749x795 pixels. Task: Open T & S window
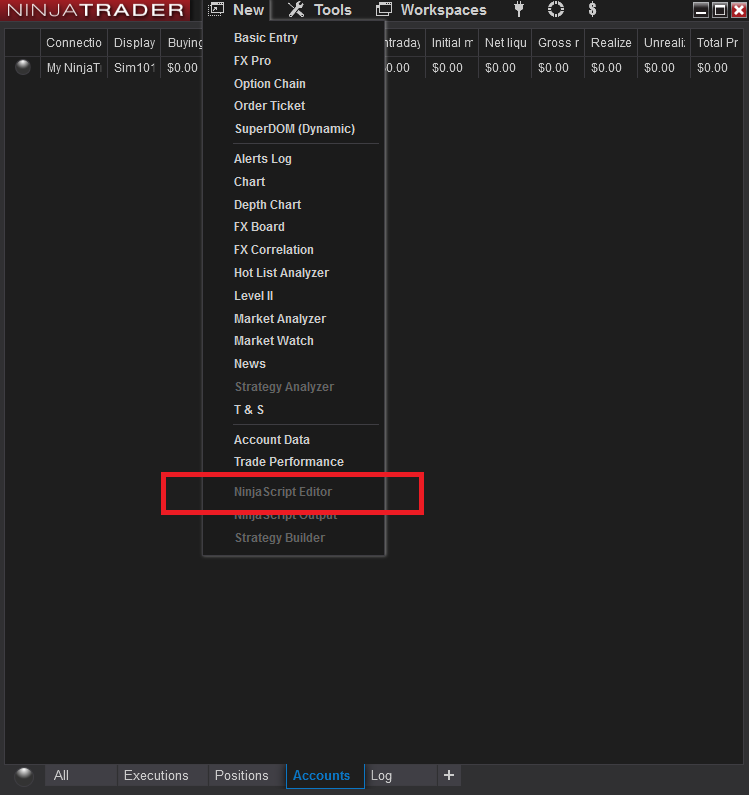tap(249, 410)
